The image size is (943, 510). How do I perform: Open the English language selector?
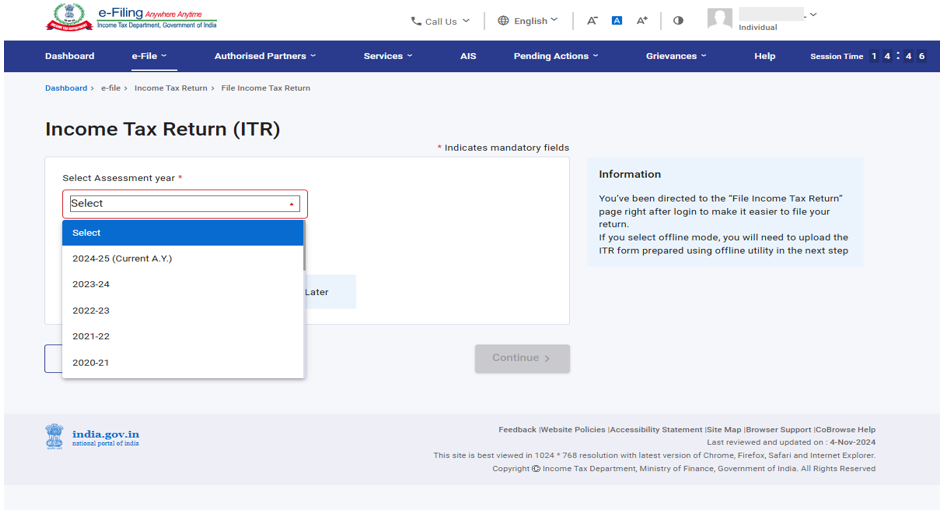point(528,21)
